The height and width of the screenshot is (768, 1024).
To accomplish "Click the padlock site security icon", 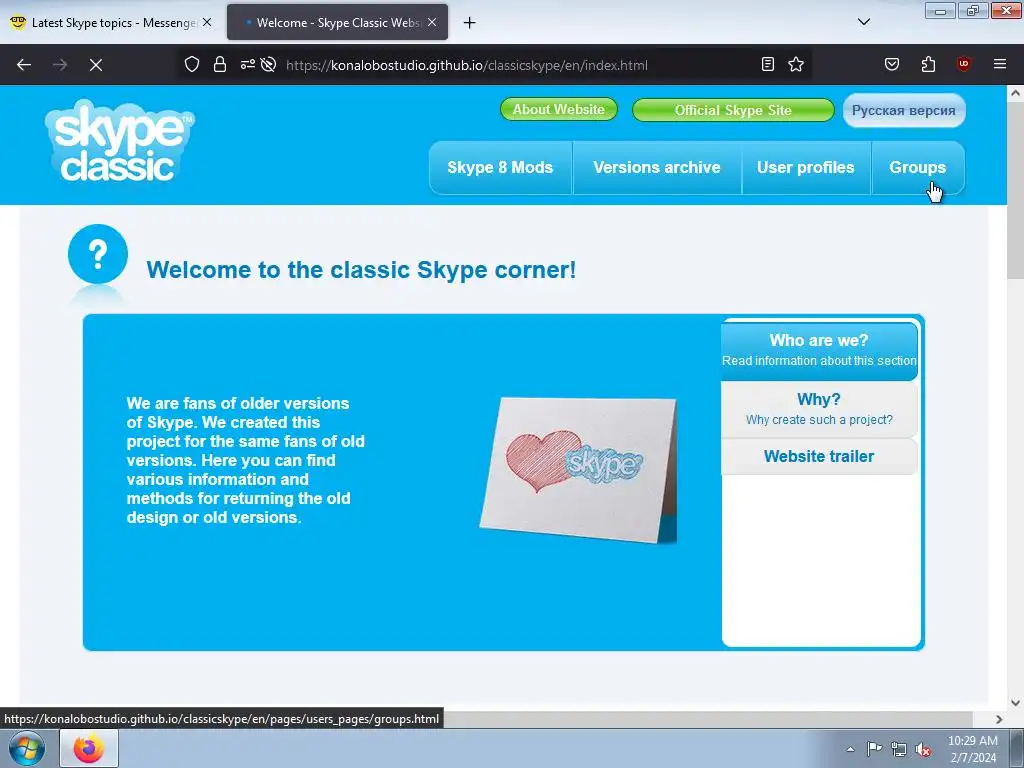I will click(x=220, y=65).
